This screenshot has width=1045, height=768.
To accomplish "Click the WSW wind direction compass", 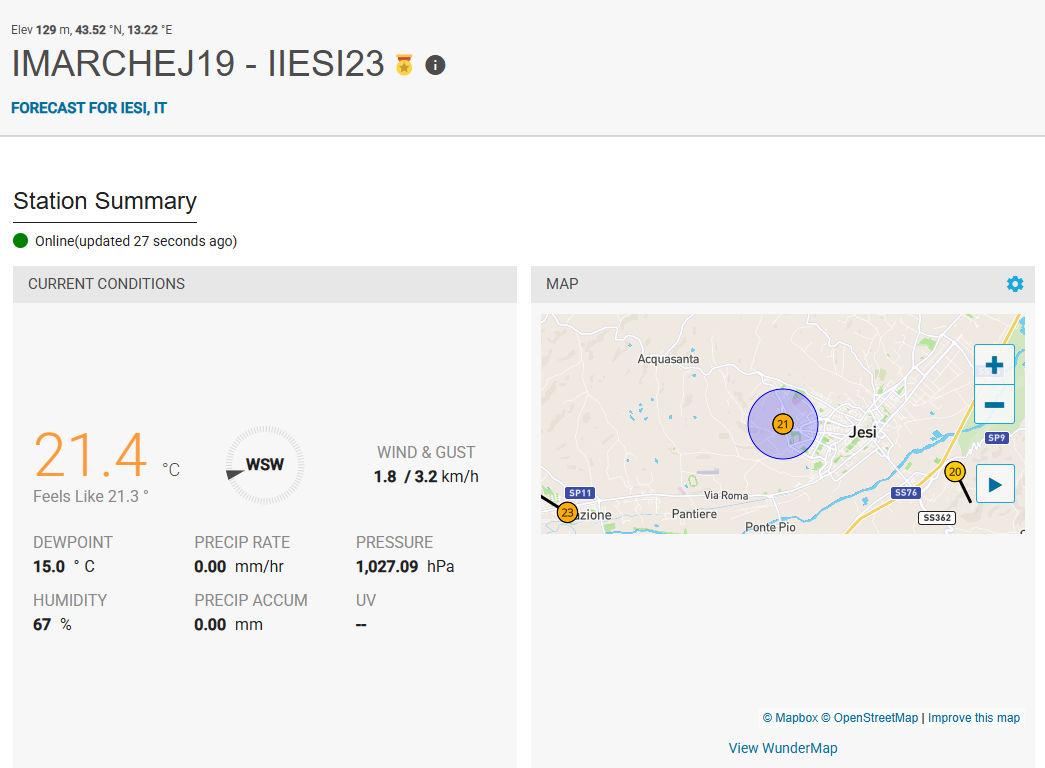I will pos(264,465).
